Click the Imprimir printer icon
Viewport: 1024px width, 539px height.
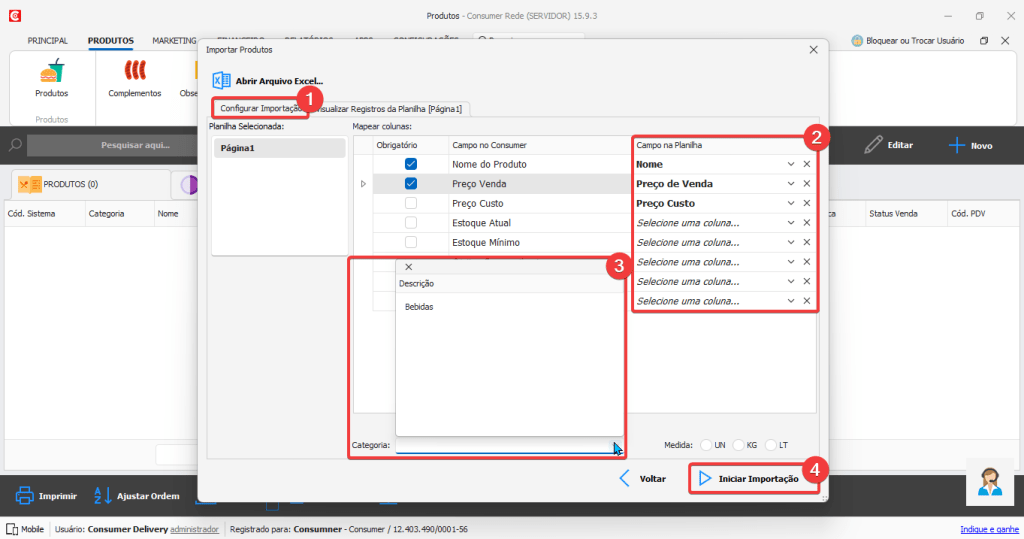[x=26, y=495]
